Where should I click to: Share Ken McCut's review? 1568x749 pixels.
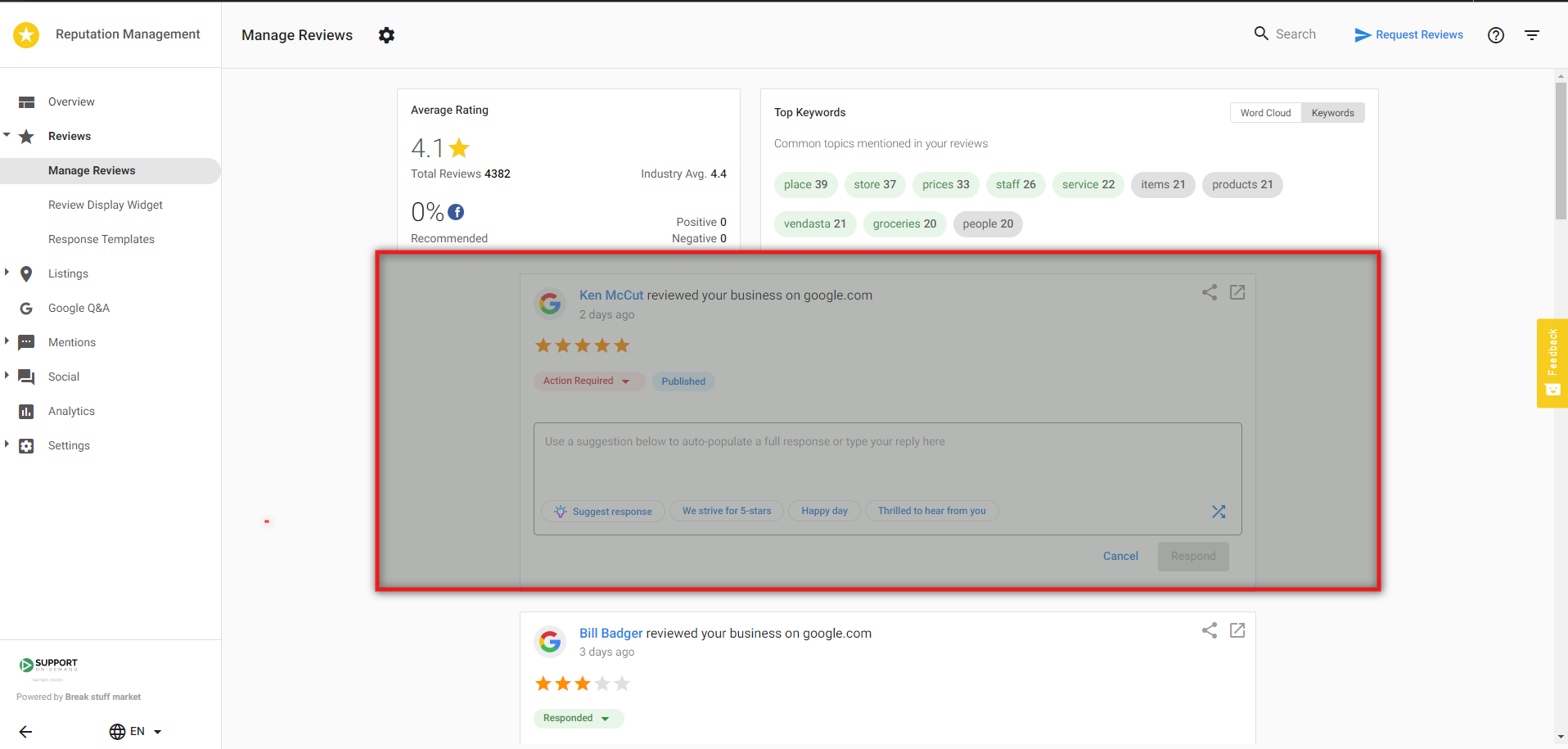(1210, 291)
